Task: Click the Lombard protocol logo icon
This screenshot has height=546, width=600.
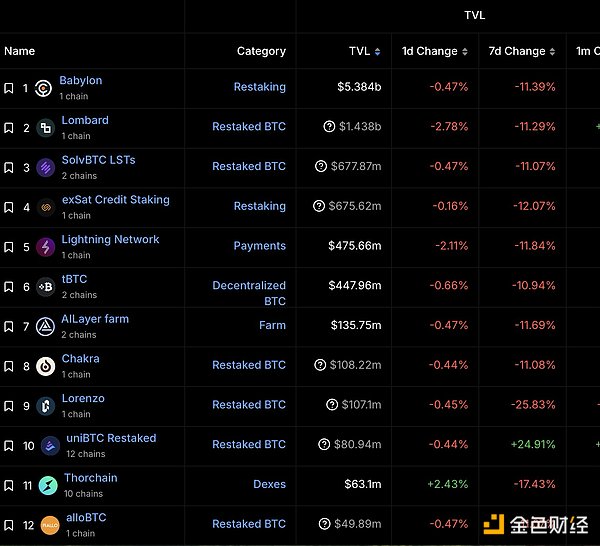Action: [46, 128]
